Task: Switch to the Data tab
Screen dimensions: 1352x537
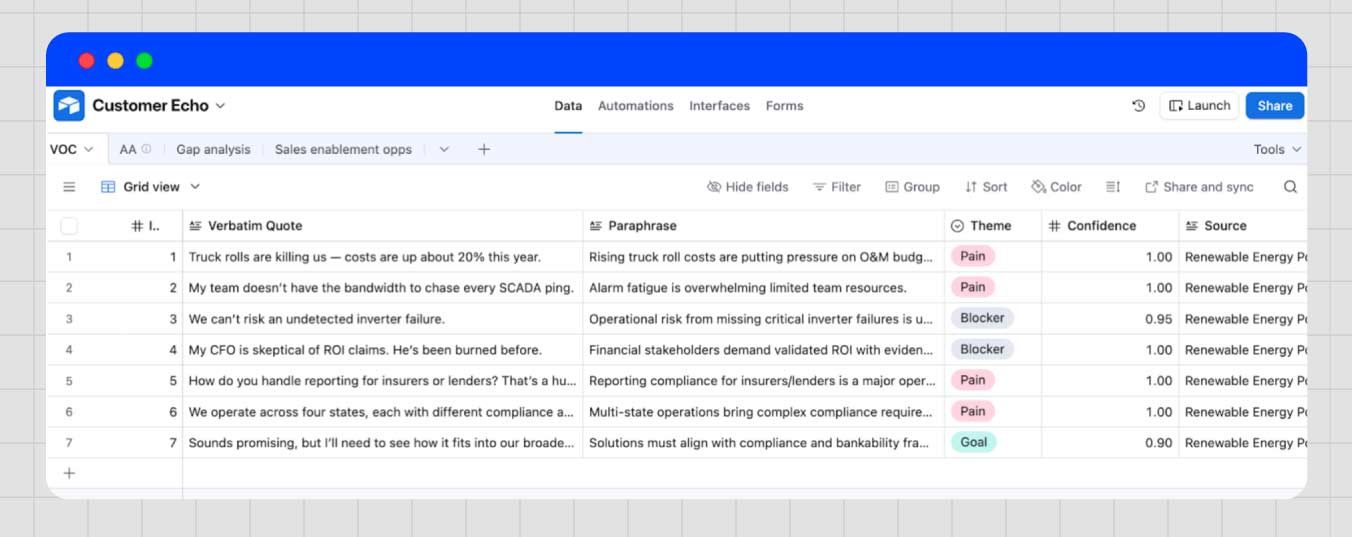Action: [x=568, y=105]
